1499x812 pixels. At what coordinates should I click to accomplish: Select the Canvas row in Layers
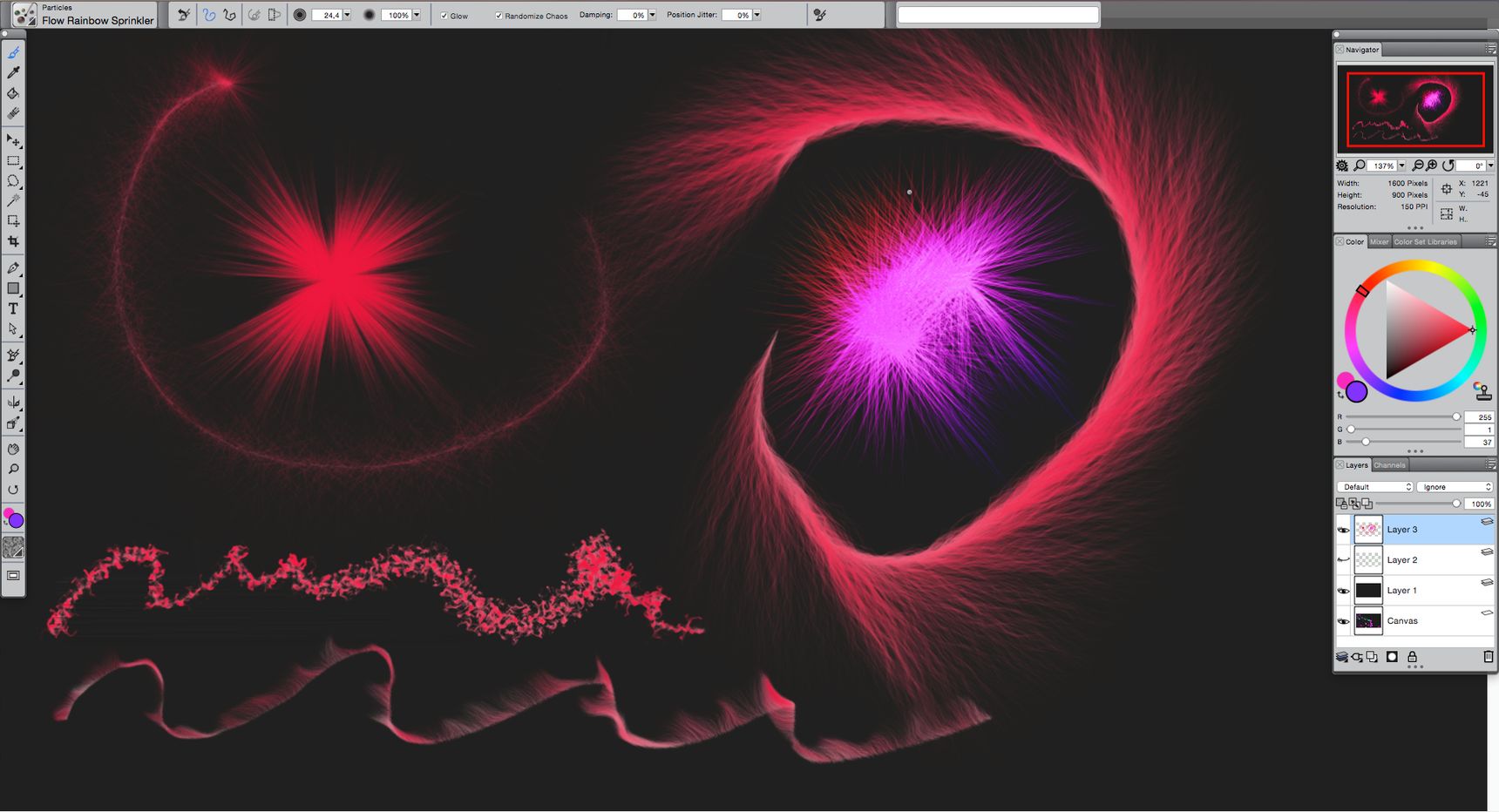pyautogui.click(x=1415, y=621)
